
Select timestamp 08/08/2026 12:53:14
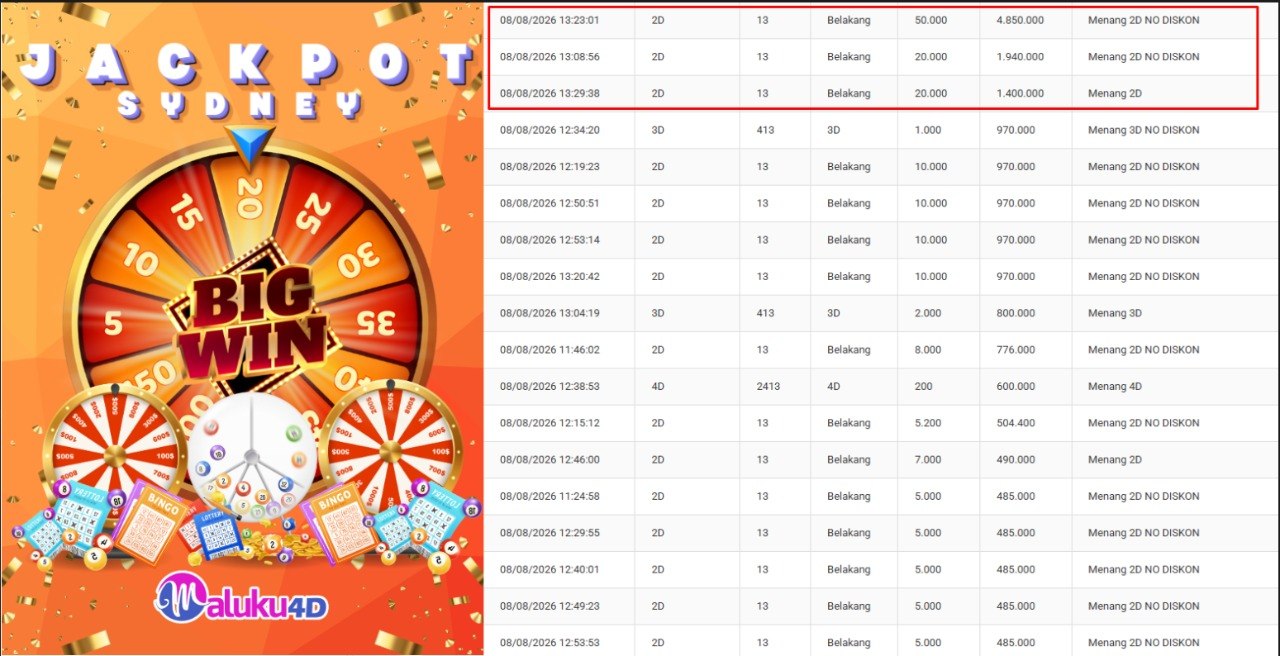[x=549, y=240]
